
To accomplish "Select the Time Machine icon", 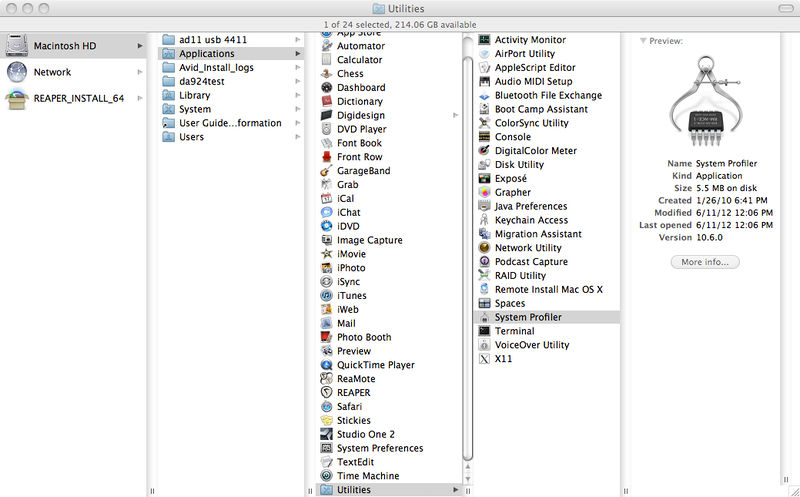I will [327, 476].
